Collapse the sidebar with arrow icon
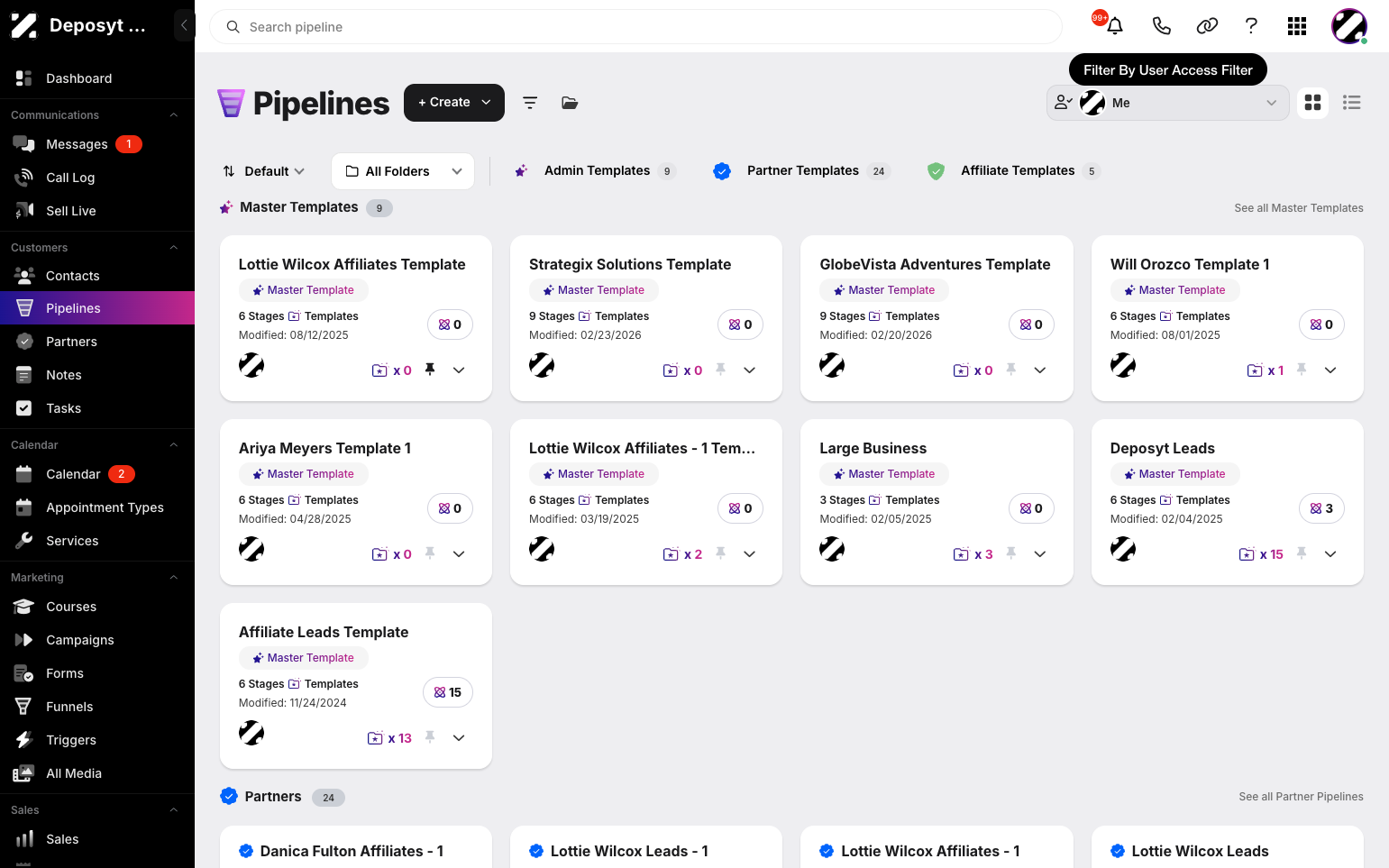 click(x=184, y=25)
